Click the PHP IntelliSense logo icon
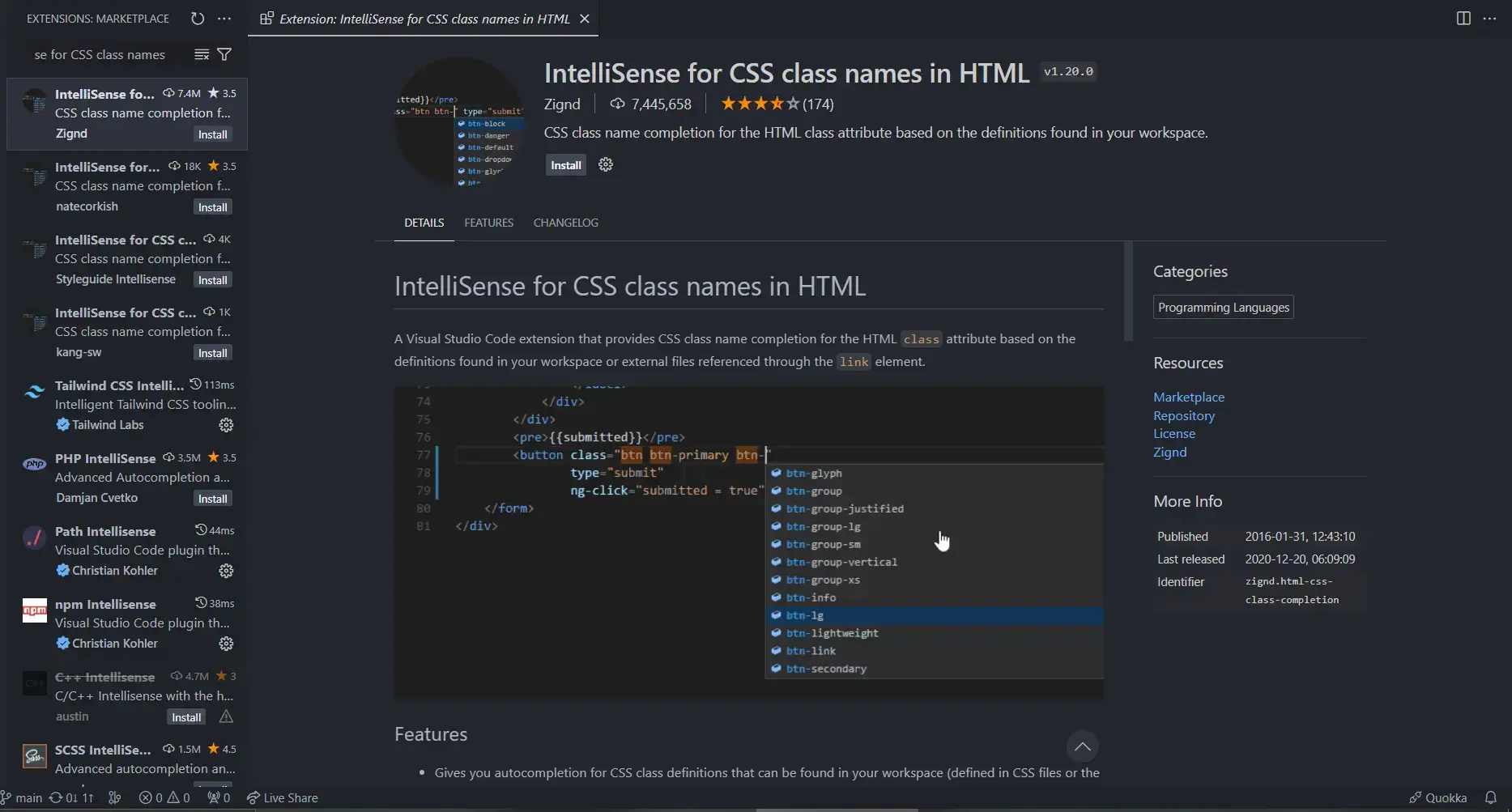1512x812 pixels. pos(34,465)
